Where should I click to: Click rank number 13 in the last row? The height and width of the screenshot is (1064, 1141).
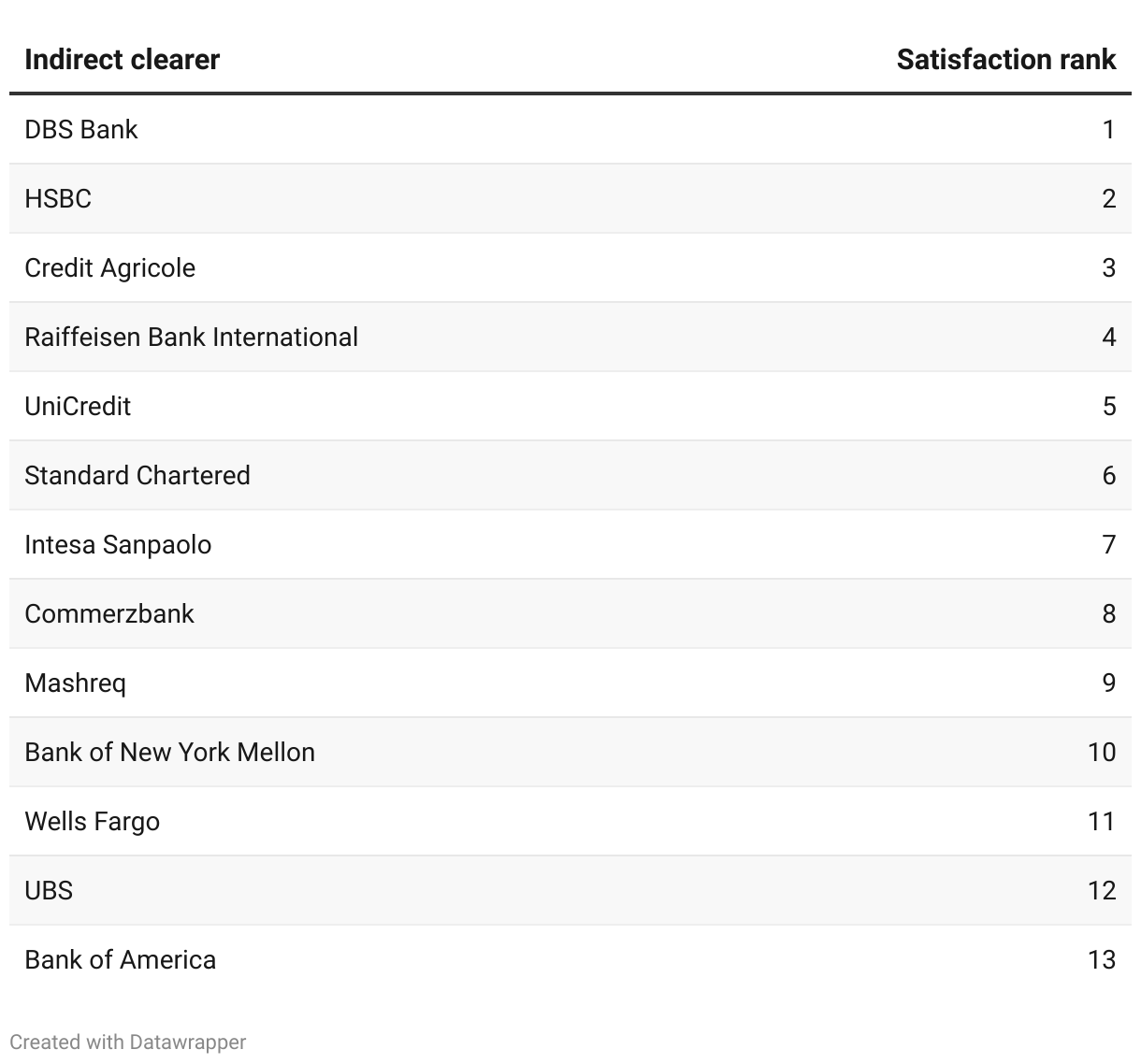tap(1102, 959)
